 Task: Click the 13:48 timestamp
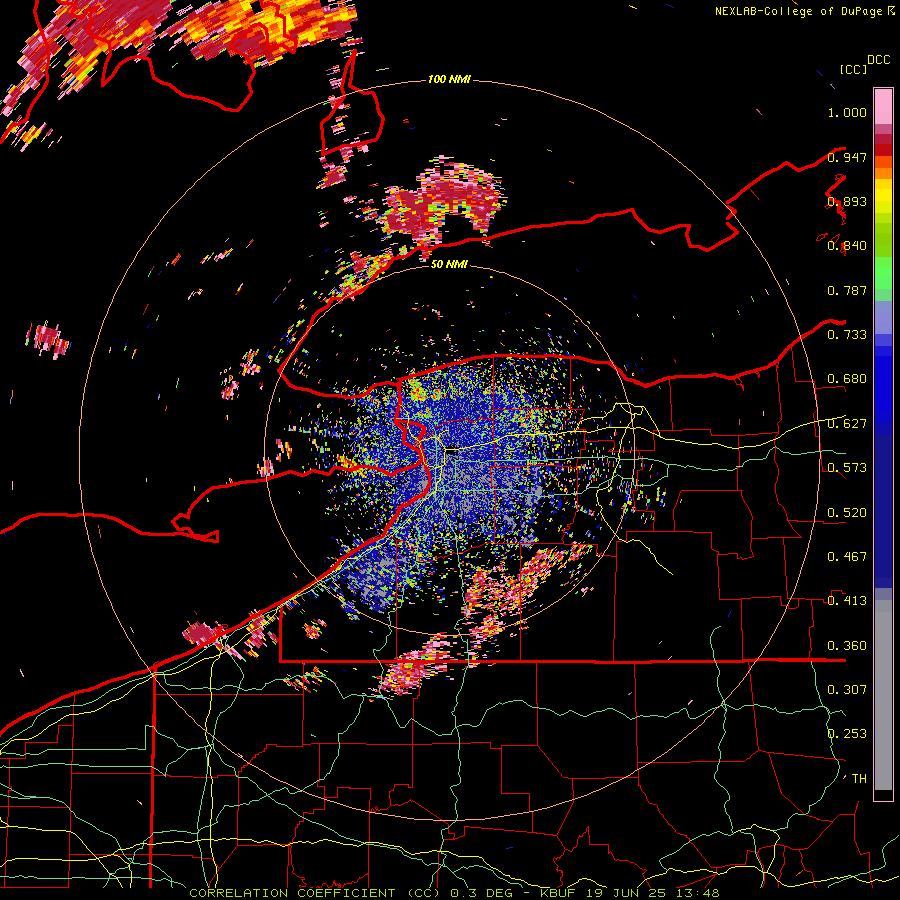pos(700,893)
